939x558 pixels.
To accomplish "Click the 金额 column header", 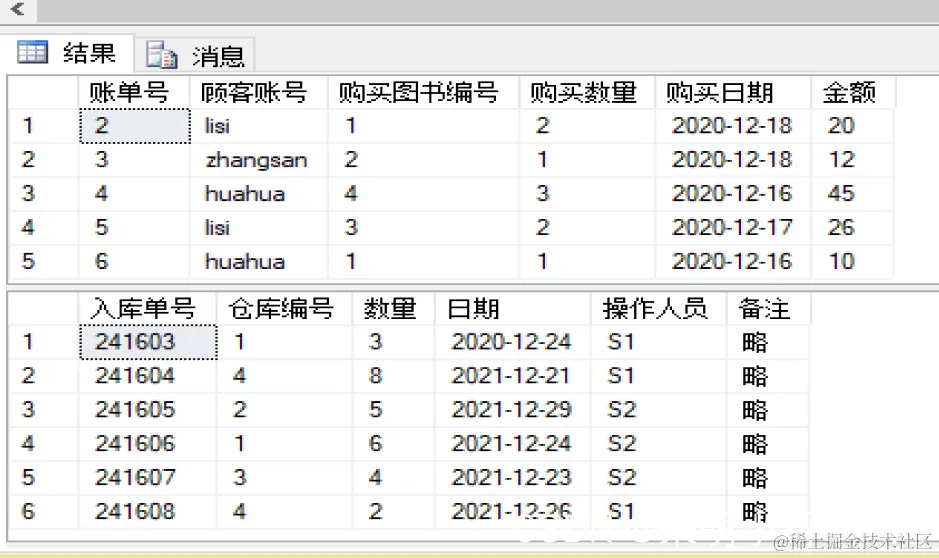I will (x=853, y=93).
